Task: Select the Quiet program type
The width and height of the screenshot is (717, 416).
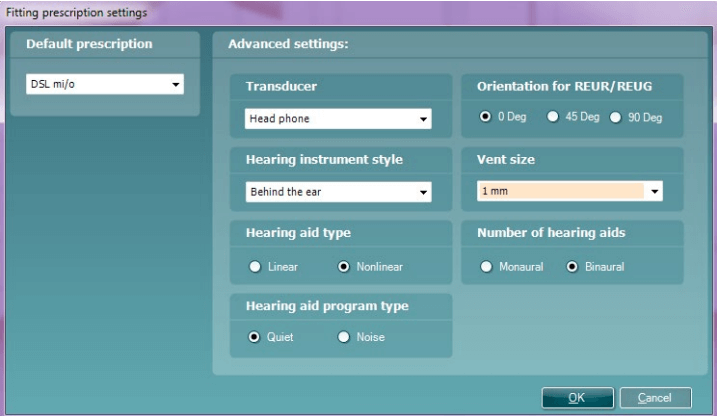Action: 255,337
